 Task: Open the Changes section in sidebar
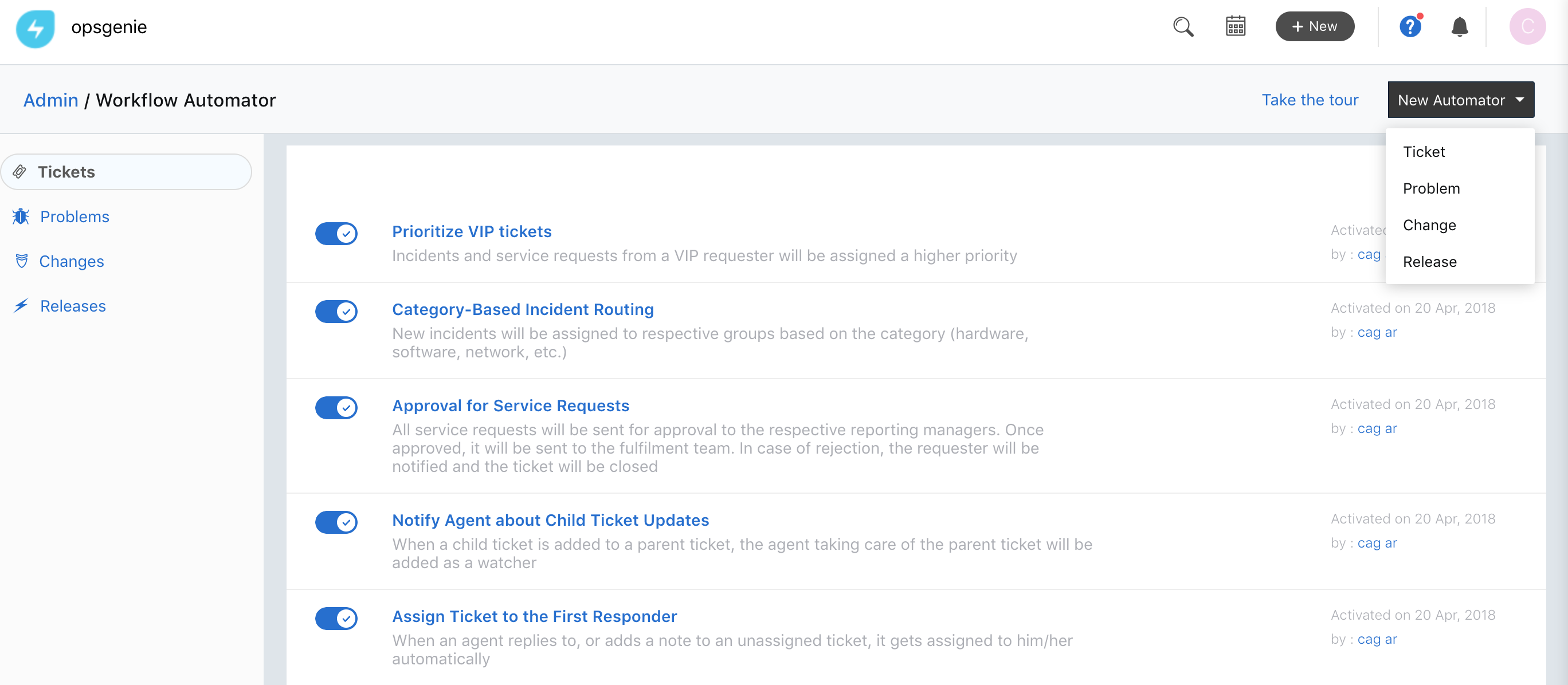coord(71,262)
